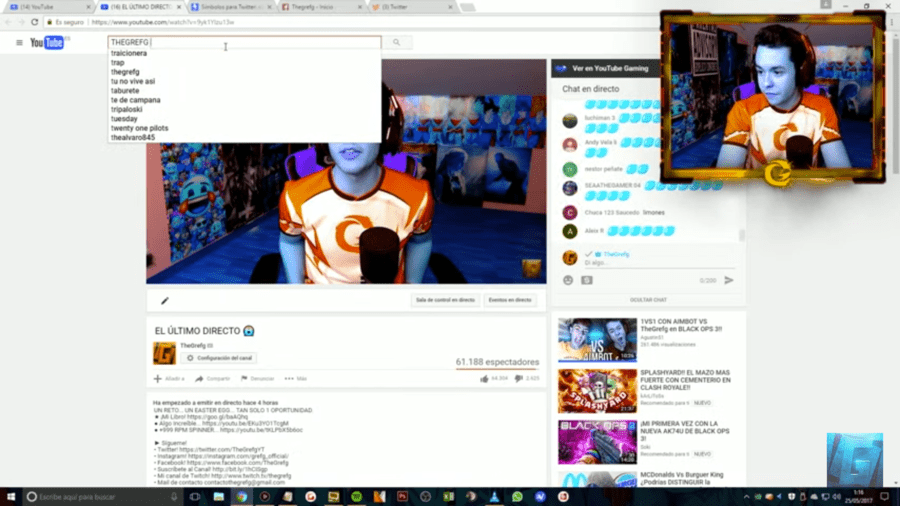Open File Explorer on taskbar
The image size is (900, 506).
tap(219, 497)
